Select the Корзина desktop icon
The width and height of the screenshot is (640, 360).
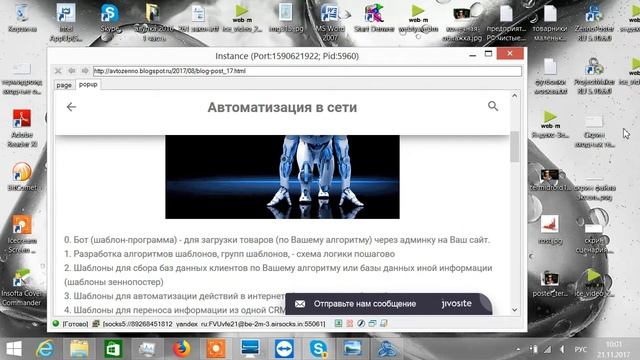pos(22,18)
